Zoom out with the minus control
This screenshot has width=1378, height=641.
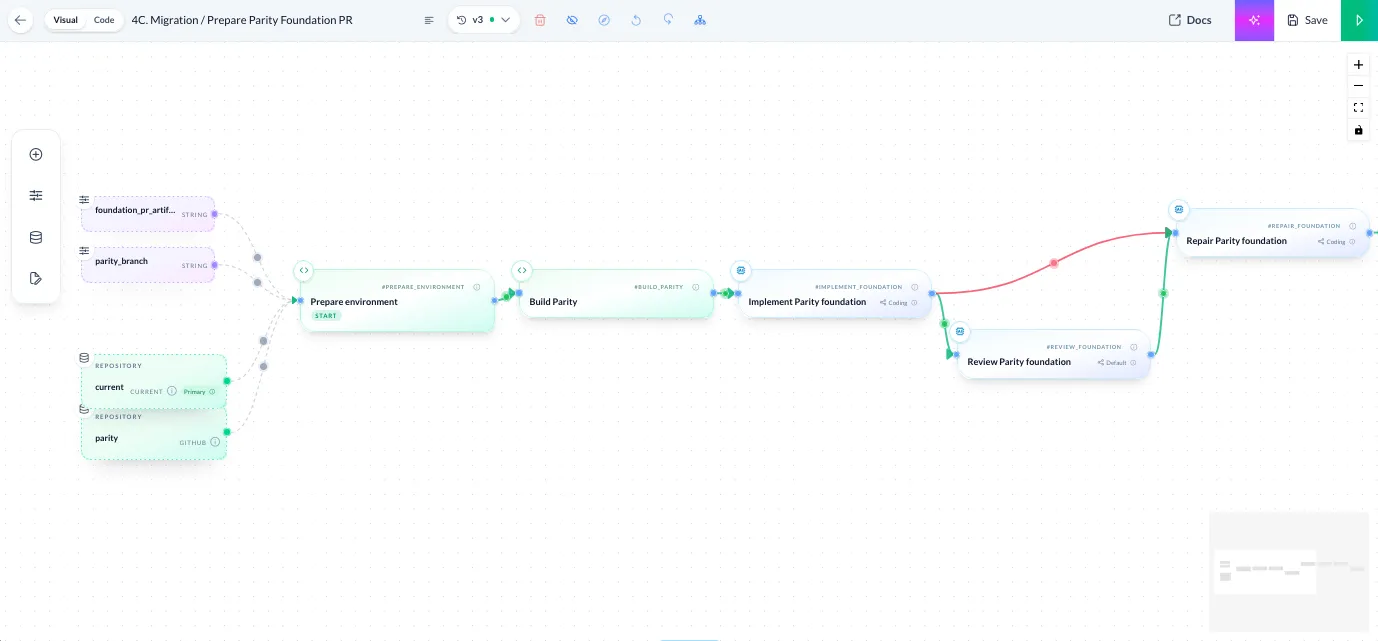coord(1358,86)
